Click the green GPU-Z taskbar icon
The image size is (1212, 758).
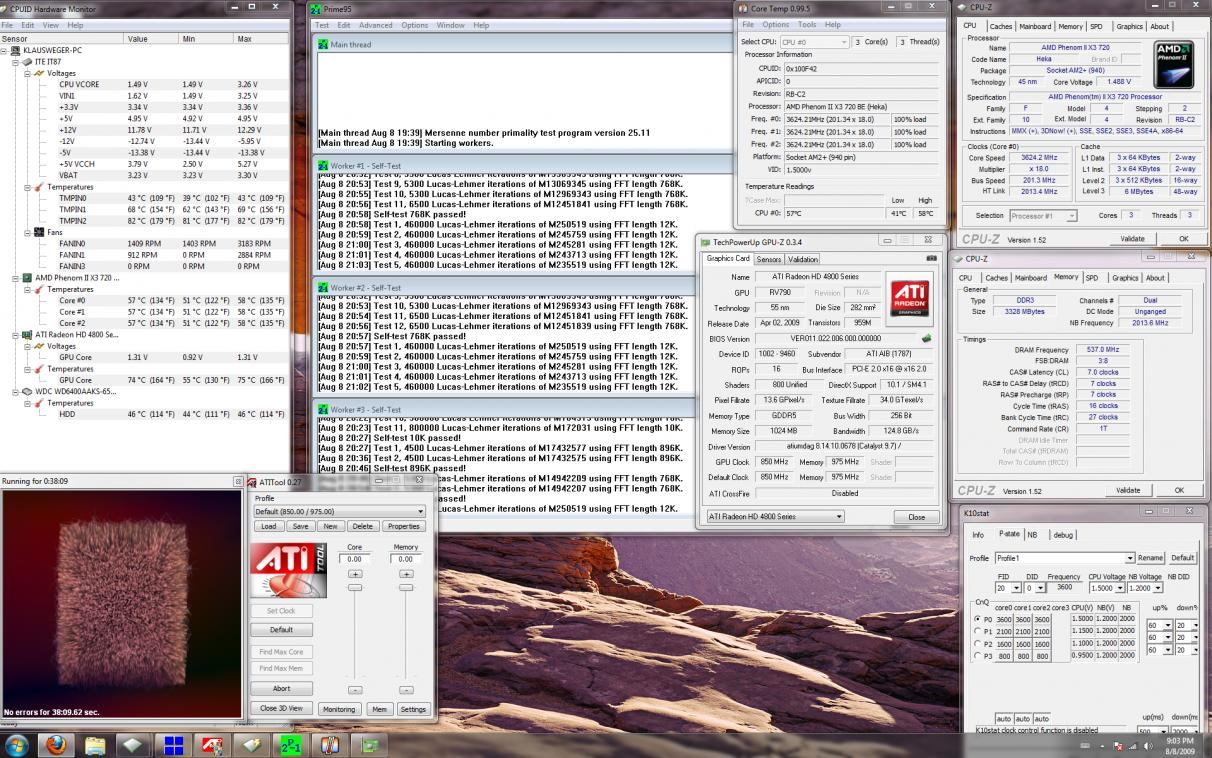click(370, 745)
